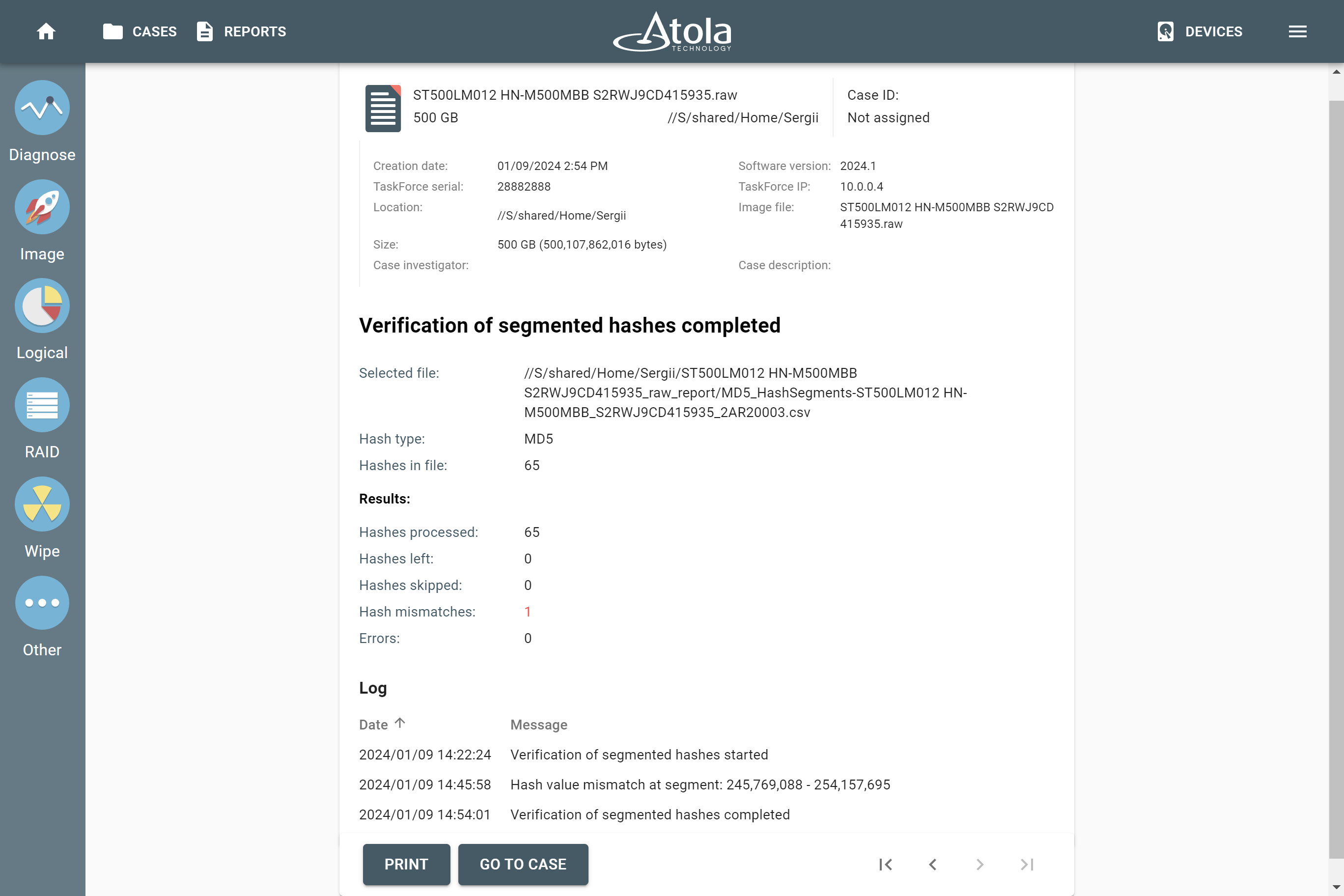
Task: Open the Reports document icon
Action: (204, 31)
